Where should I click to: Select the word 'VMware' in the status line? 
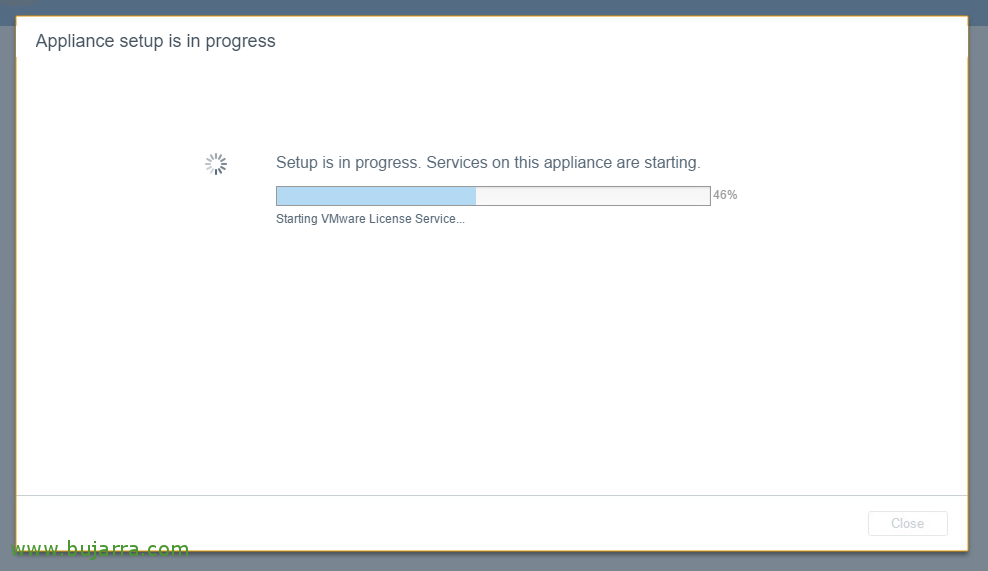[343, 219]
